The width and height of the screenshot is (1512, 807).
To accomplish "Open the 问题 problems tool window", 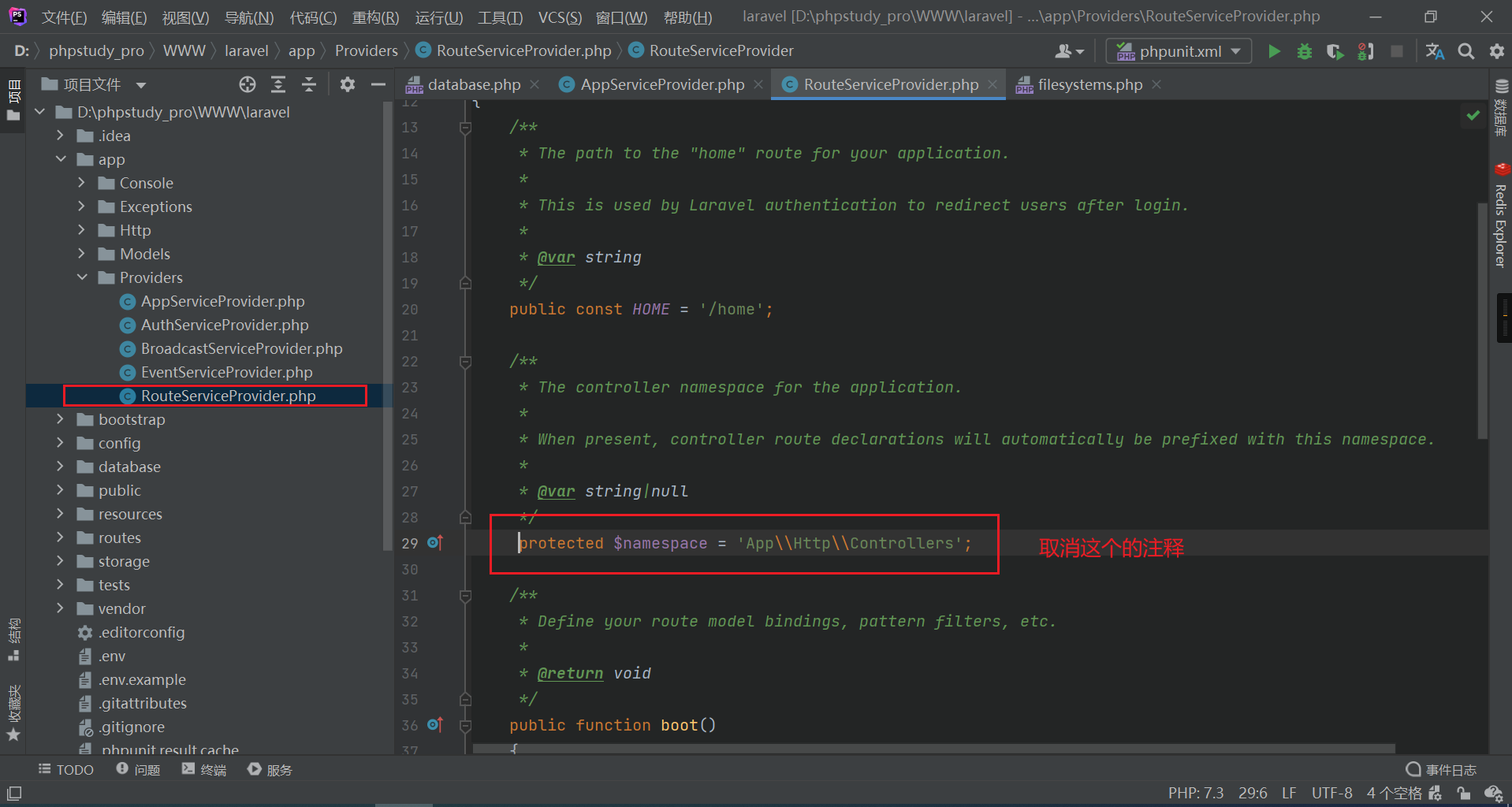I will coord(138,769).
